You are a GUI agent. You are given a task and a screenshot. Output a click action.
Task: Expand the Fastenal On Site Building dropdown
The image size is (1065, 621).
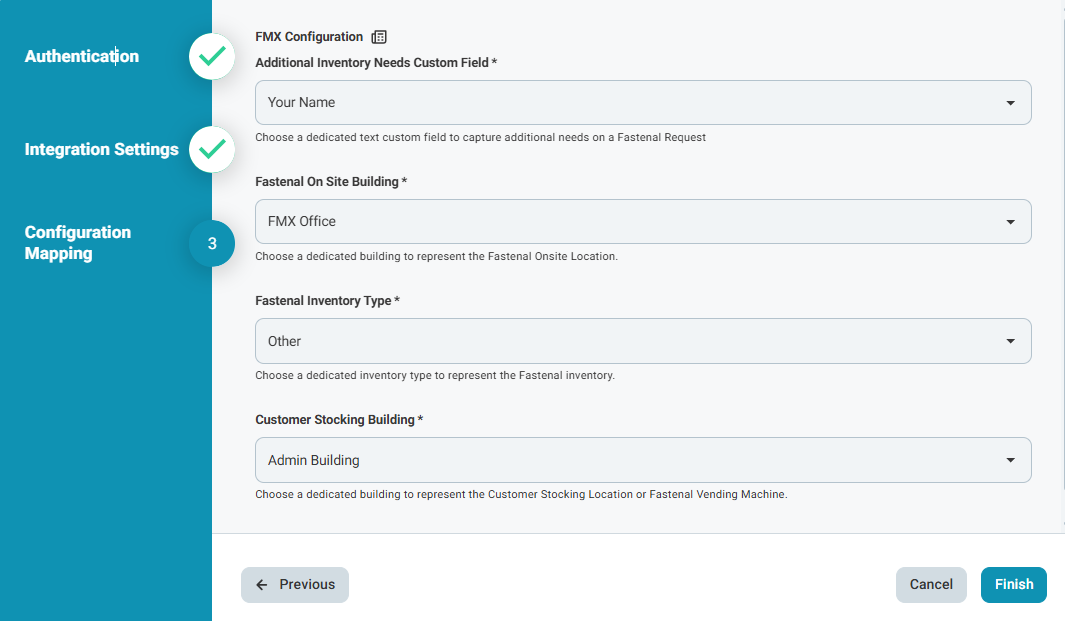[643, 221]
